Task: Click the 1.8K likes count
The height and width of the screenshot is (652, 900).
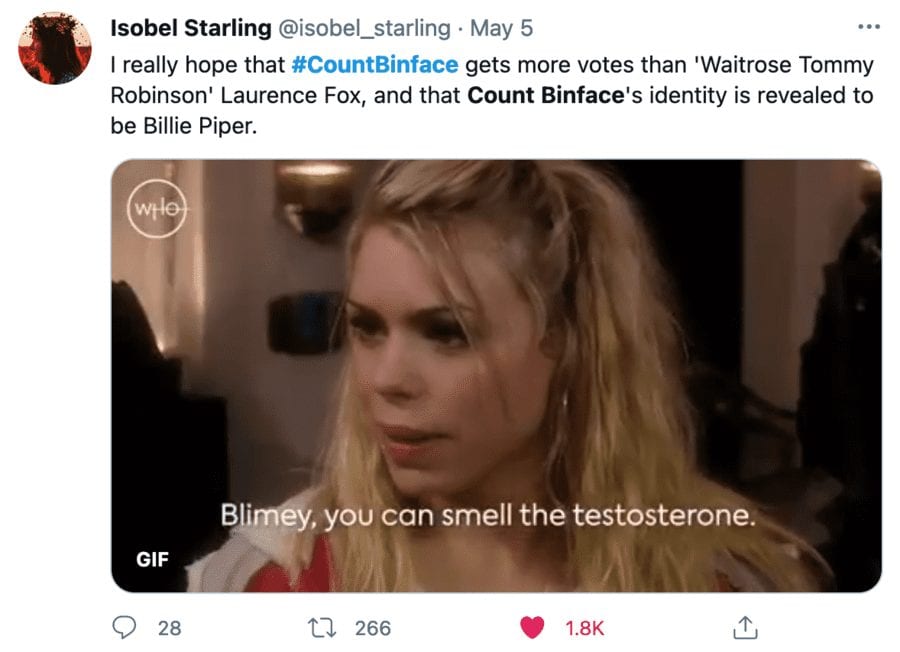Action: (x=584, y=628)
